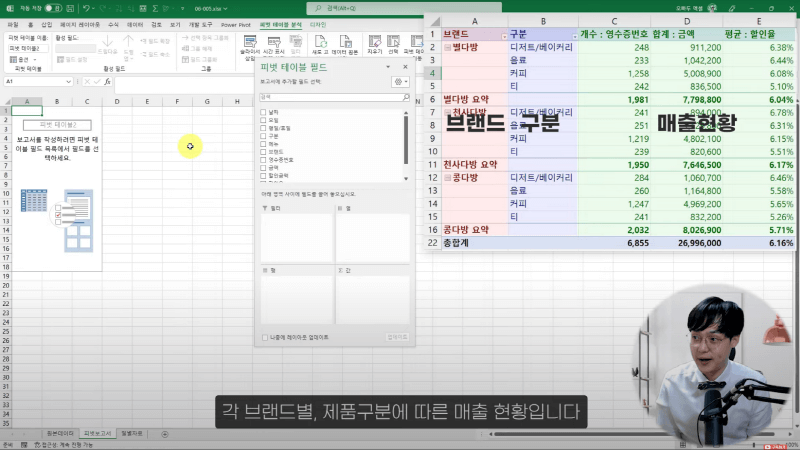This screenshot has height=450, width=800.
Task: Open the 피벗보고서 sheet tab
Action: [97, 434]
